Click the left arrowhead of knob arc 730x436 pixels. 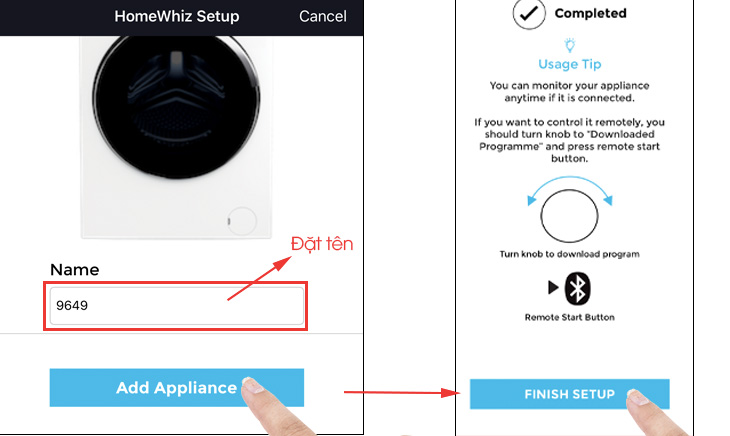(531, 201)
